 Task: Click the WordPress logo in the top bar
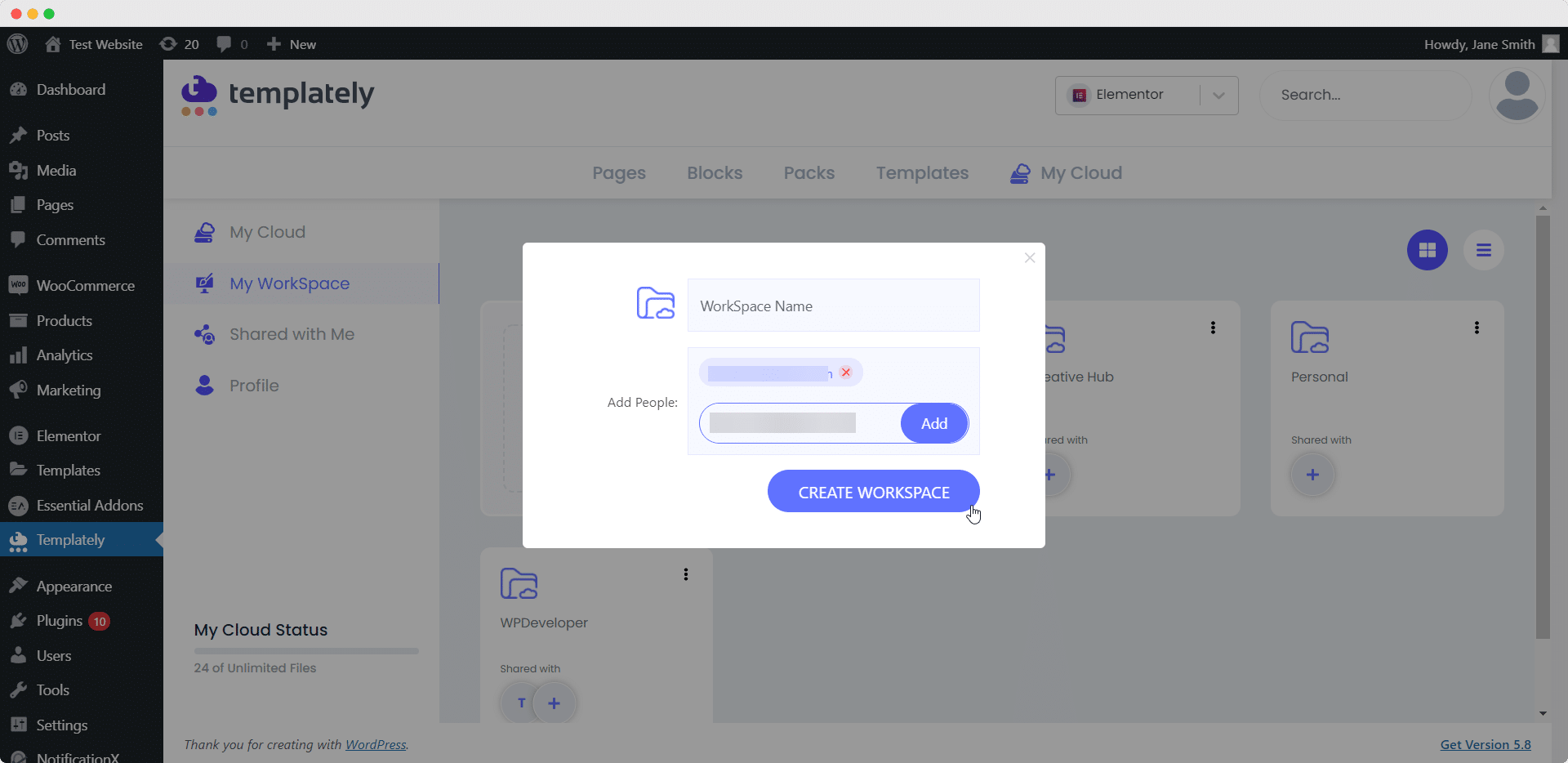pos(17,43)
